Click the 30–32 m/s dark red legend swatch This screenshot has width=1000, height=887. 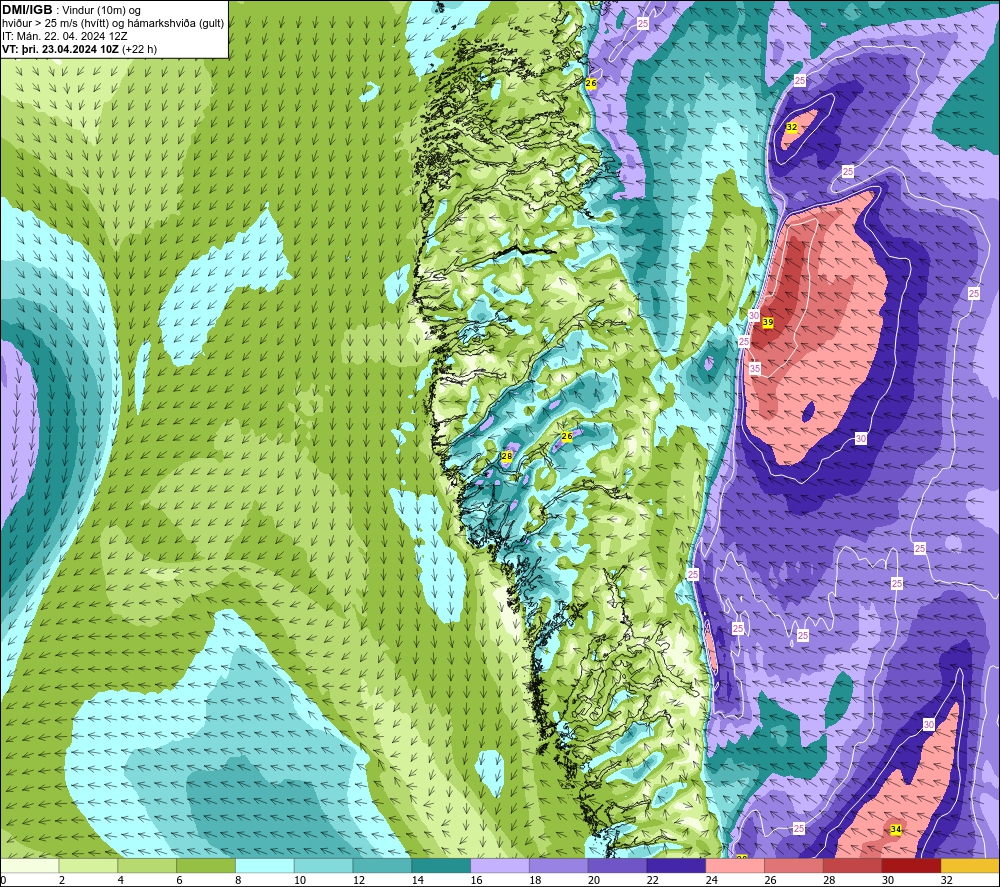911,865
